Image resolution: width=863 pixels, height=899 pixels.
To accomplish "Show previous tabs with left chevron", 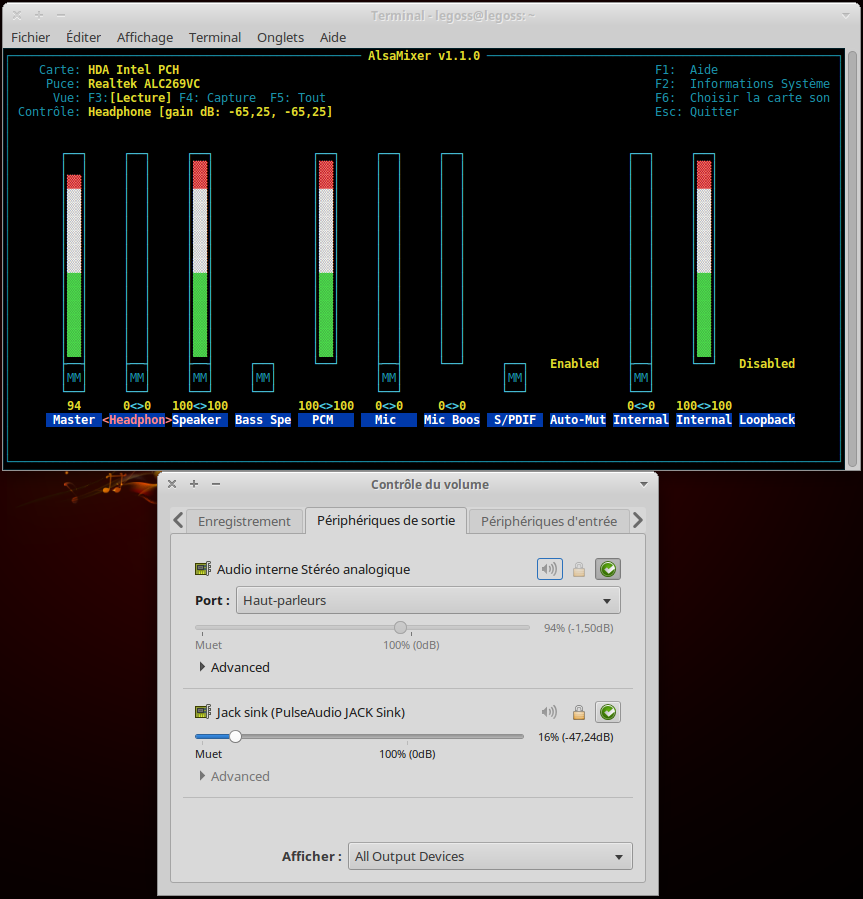I will tap(178, 521).
